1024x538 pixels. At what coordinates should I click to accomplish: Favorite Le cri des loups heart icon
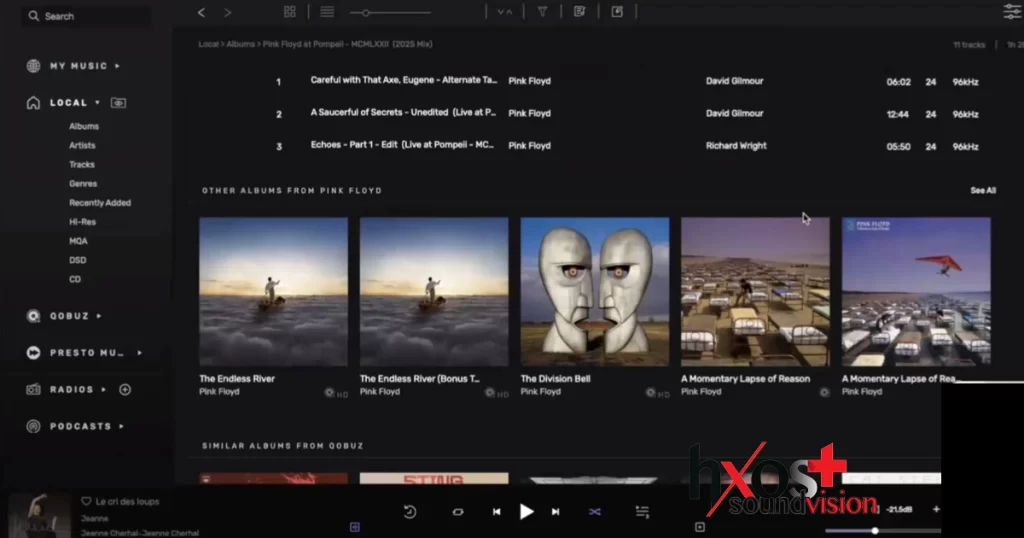pos(86,501)
